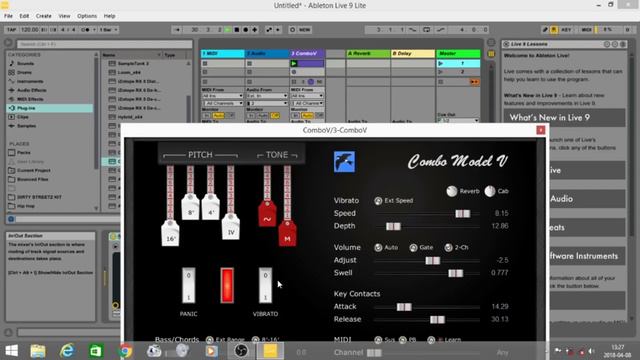Open 1 MIDI track MIDI From dropdown
The height and width of the screenshot is (360, 640).
click(x=222, y=96)
